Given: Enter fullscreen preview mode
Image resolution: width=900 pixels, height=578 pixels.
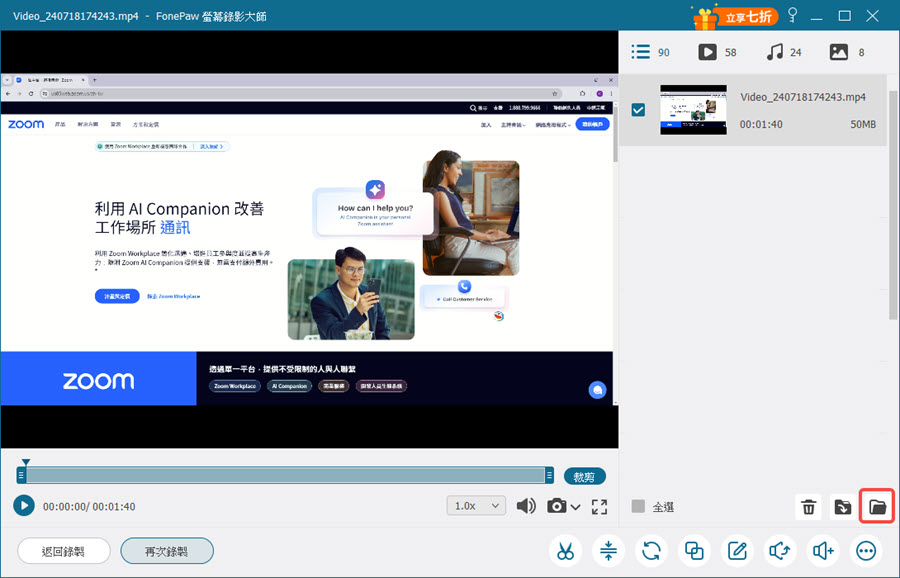Looking at the screenshot, I should [x=599, y=506].
